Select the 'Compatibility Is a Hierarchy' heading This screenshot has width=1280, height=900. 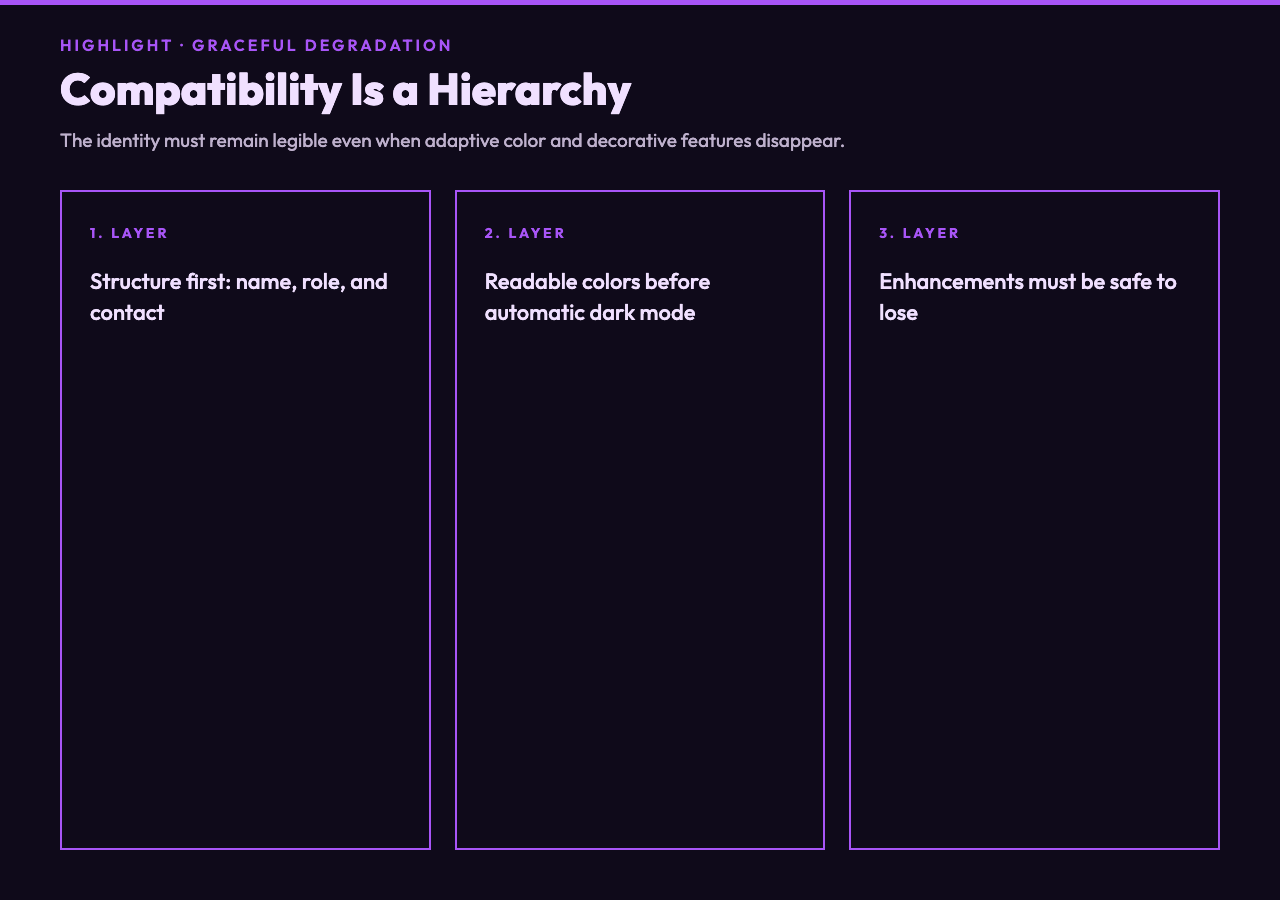[x=345, y=90]
